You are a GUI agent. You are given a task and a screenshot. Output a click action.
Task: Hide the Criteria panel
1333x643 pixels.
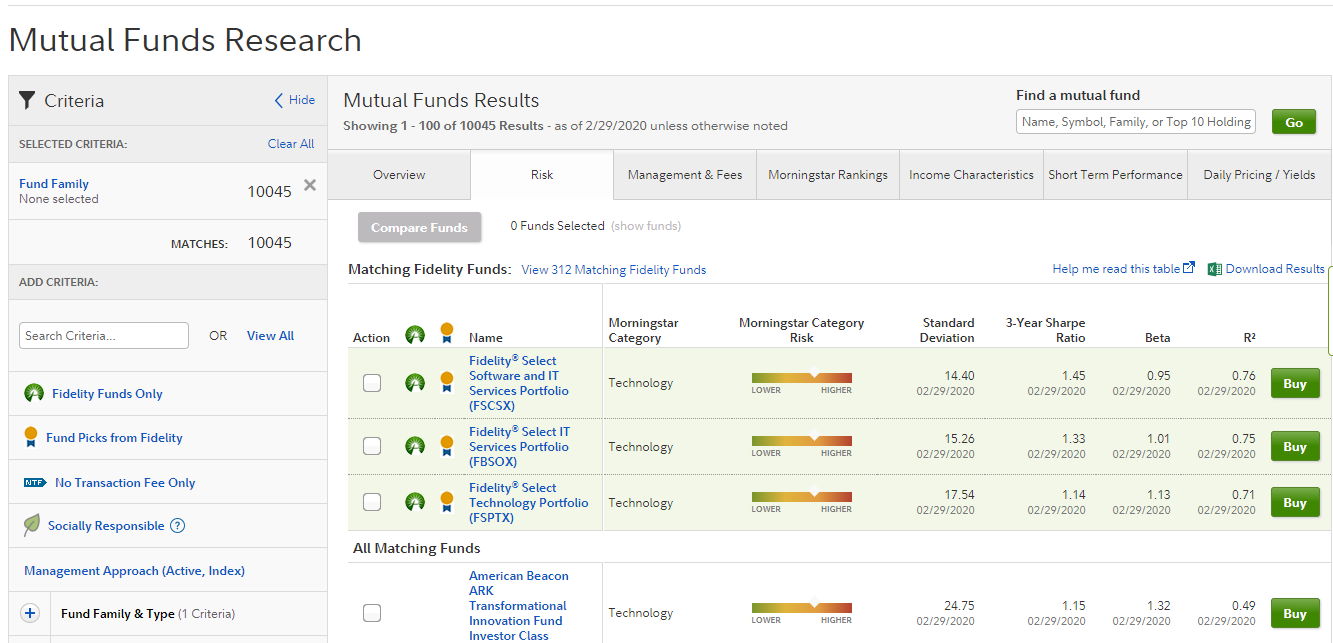[x=295, y=100]
